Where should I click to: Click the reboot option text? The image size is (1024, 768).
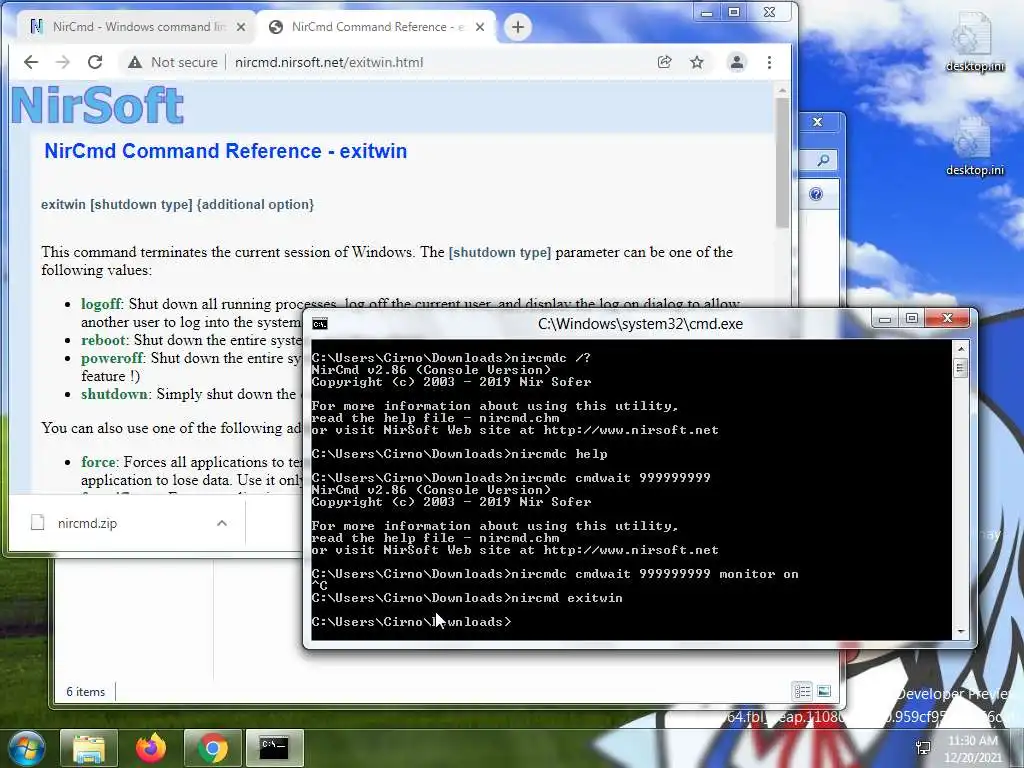tap(103, 340)
